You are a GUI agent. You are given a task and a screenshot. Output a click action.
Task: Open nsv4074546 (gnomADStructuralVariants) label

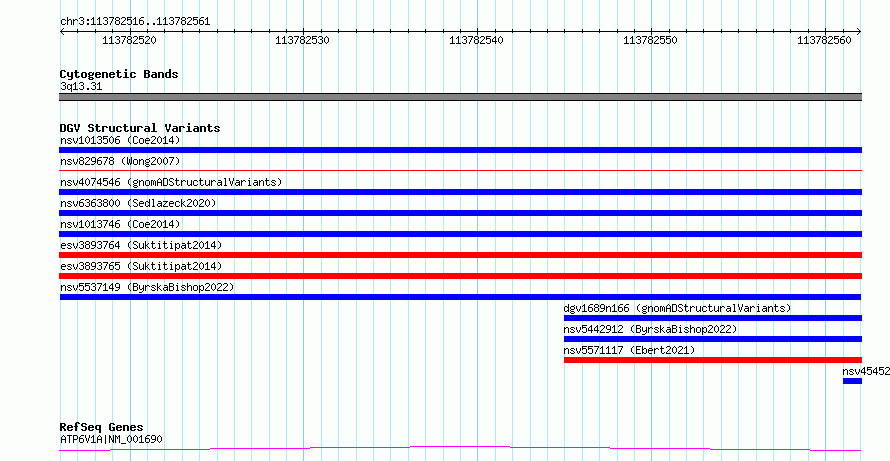tap(171, 182)
